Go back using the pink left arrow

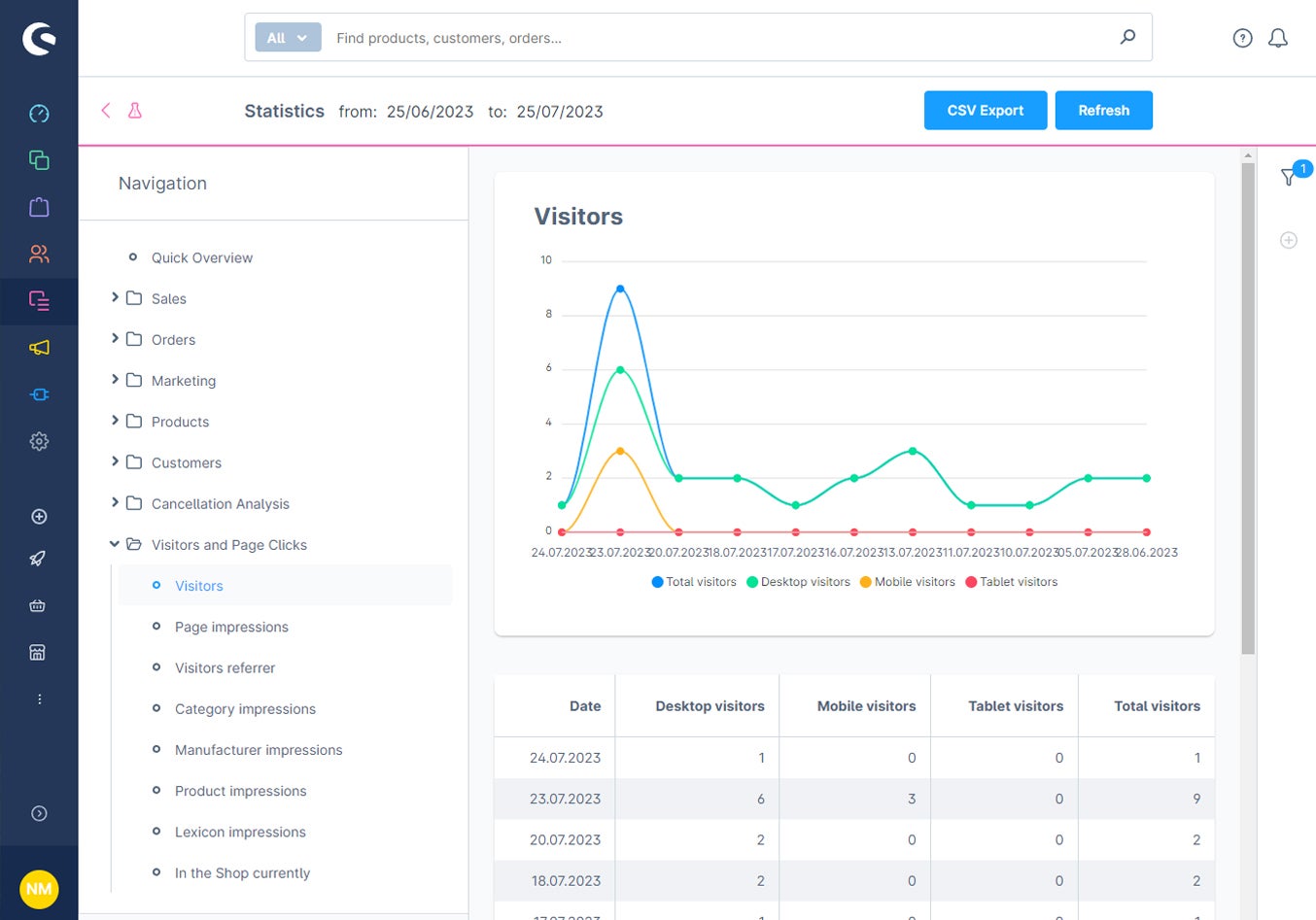pos(106,111)
